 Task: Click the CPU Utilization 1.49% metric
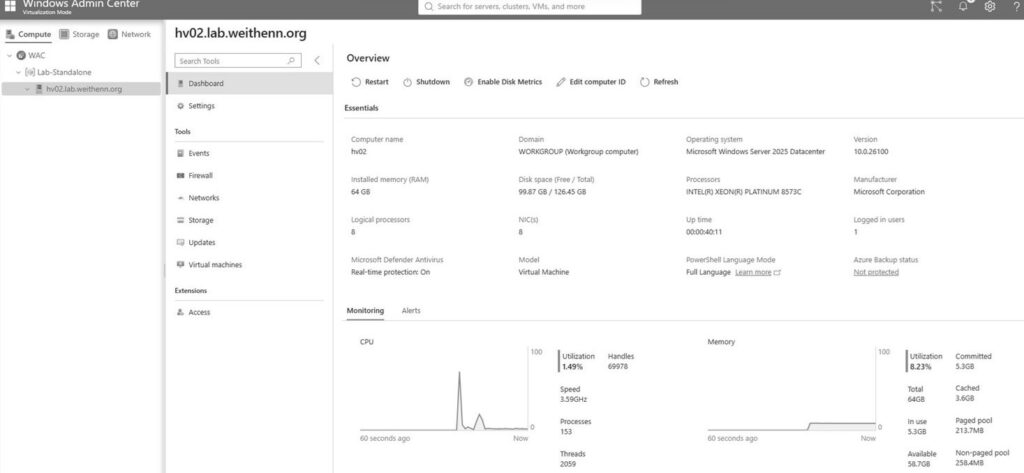pos(578,361)
